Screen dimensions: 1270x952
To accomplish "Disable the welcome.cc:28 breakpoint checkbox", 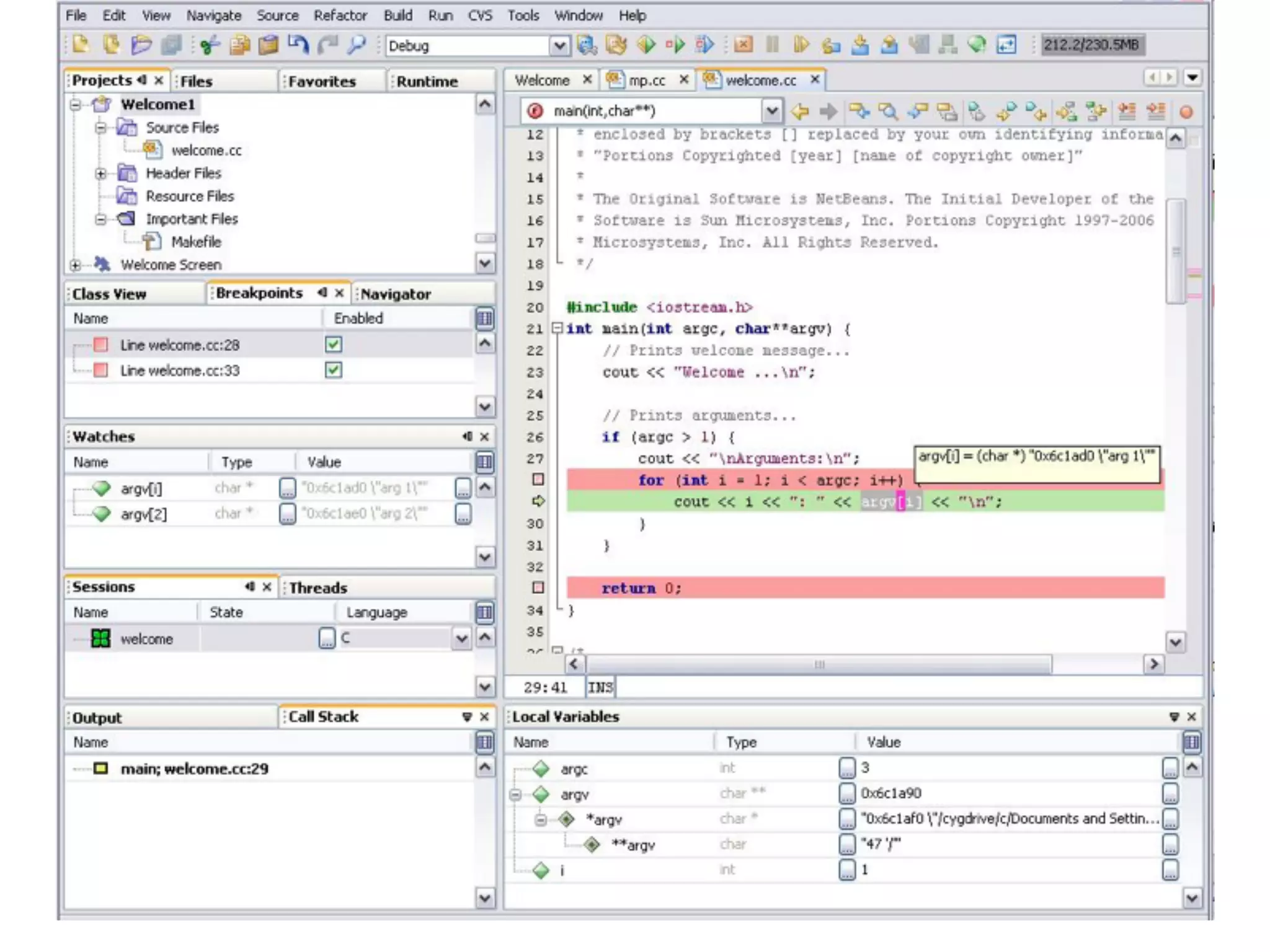I will click(x=333, y=345).
